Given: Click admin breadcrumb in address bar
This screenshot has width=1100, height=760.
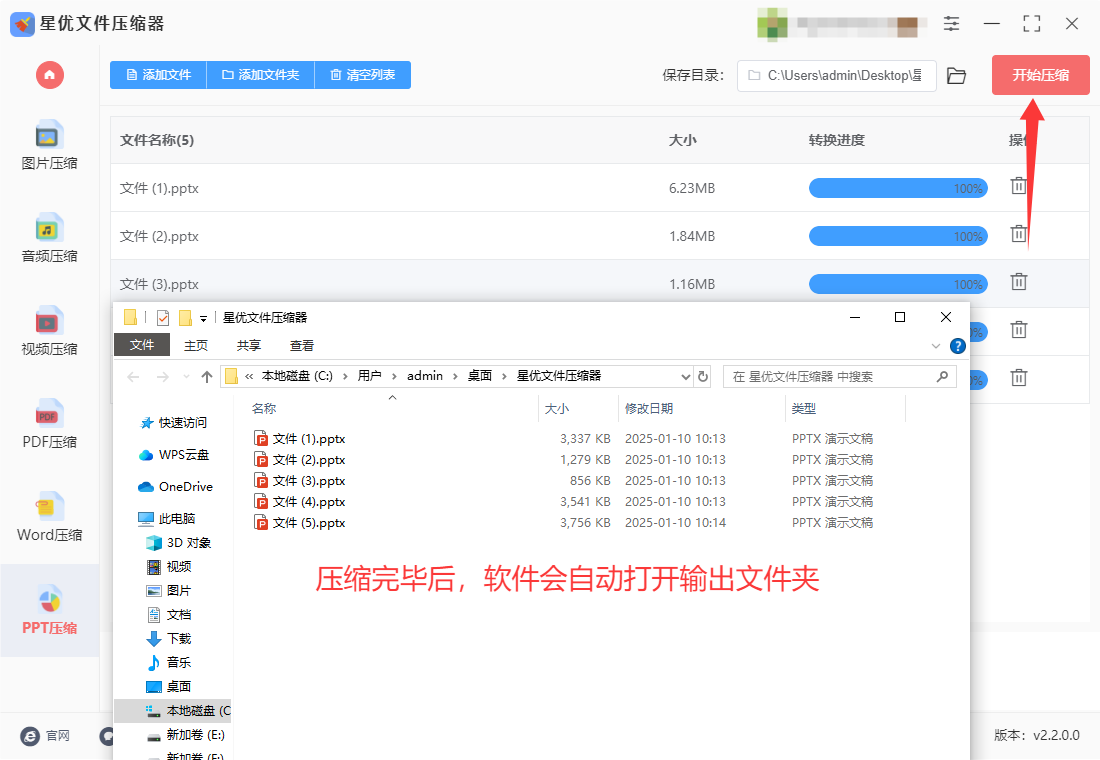Looking at the screenshot, I should (x=425, y=376).
